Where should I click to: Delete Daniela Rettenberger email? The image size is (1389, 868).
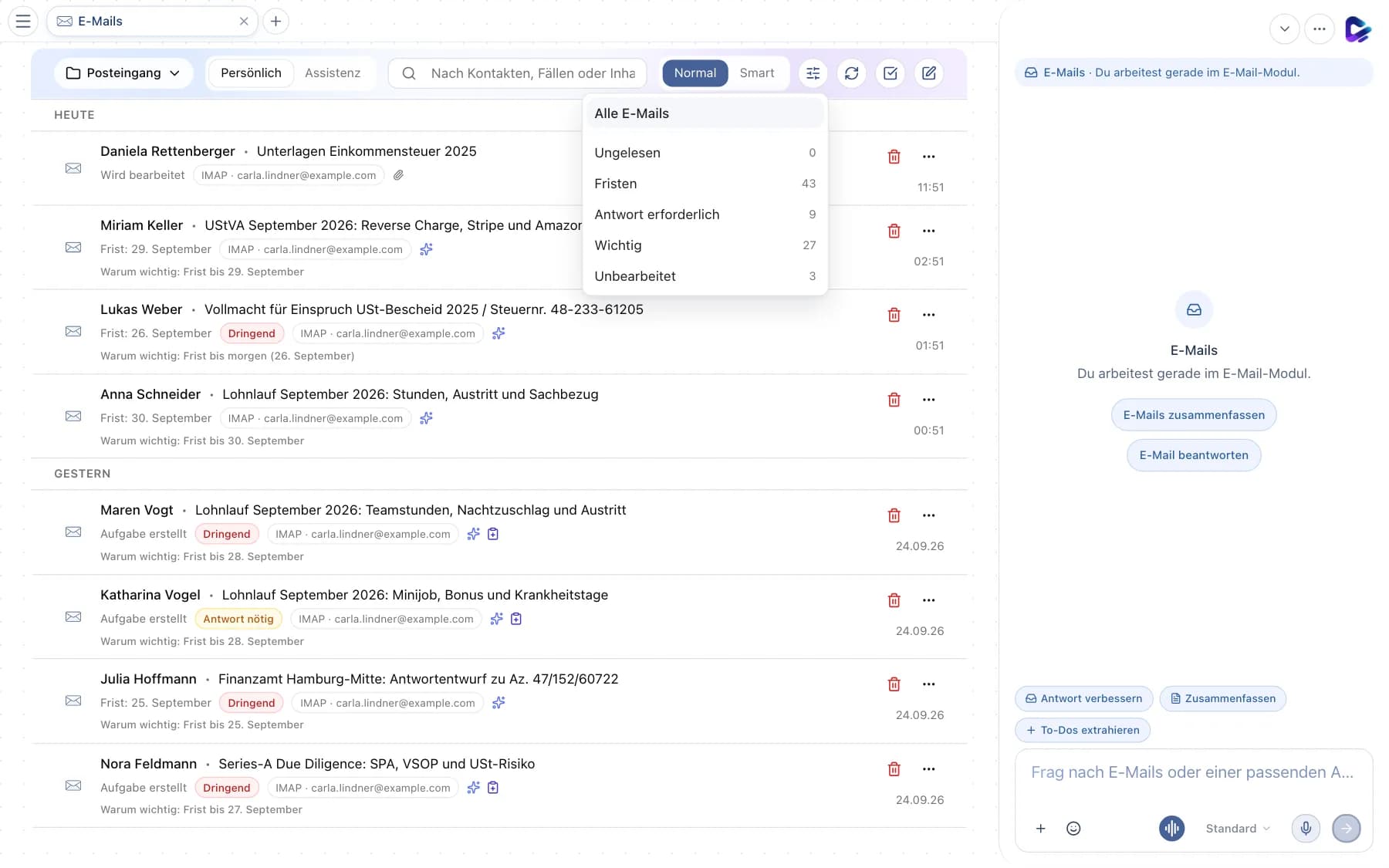coord(894,157)
